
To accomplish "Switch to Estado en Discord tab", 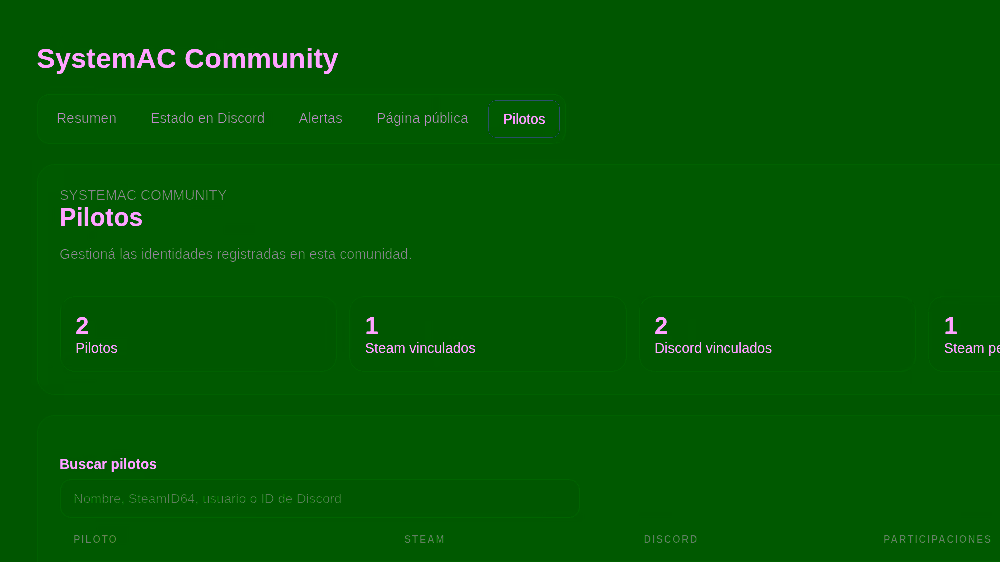I will (207, 119).
